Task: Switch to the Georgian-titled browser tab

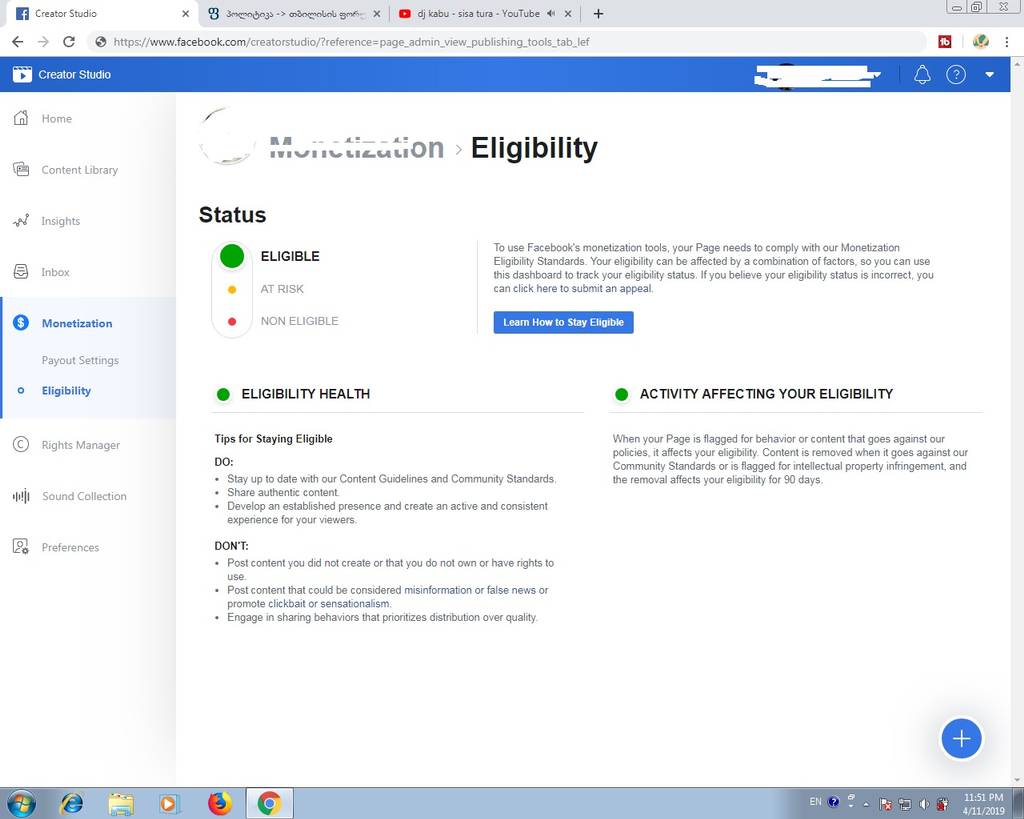Action: coord(293,13)
